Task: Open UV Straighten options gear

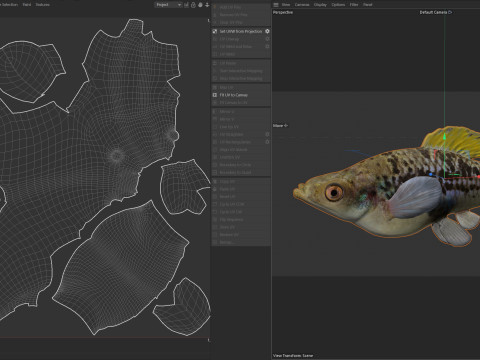Action: [267, 134]
